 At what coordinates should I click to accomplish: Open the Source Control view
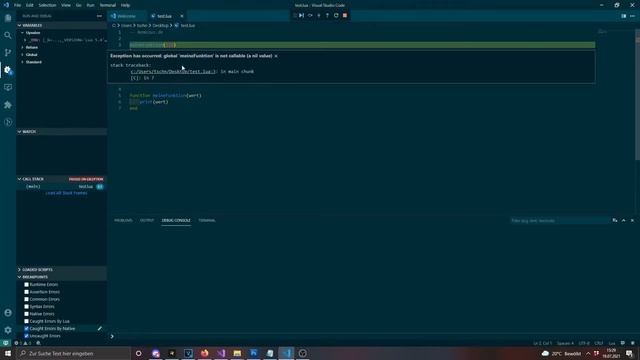pyautogui.click(x=8, y=53)
